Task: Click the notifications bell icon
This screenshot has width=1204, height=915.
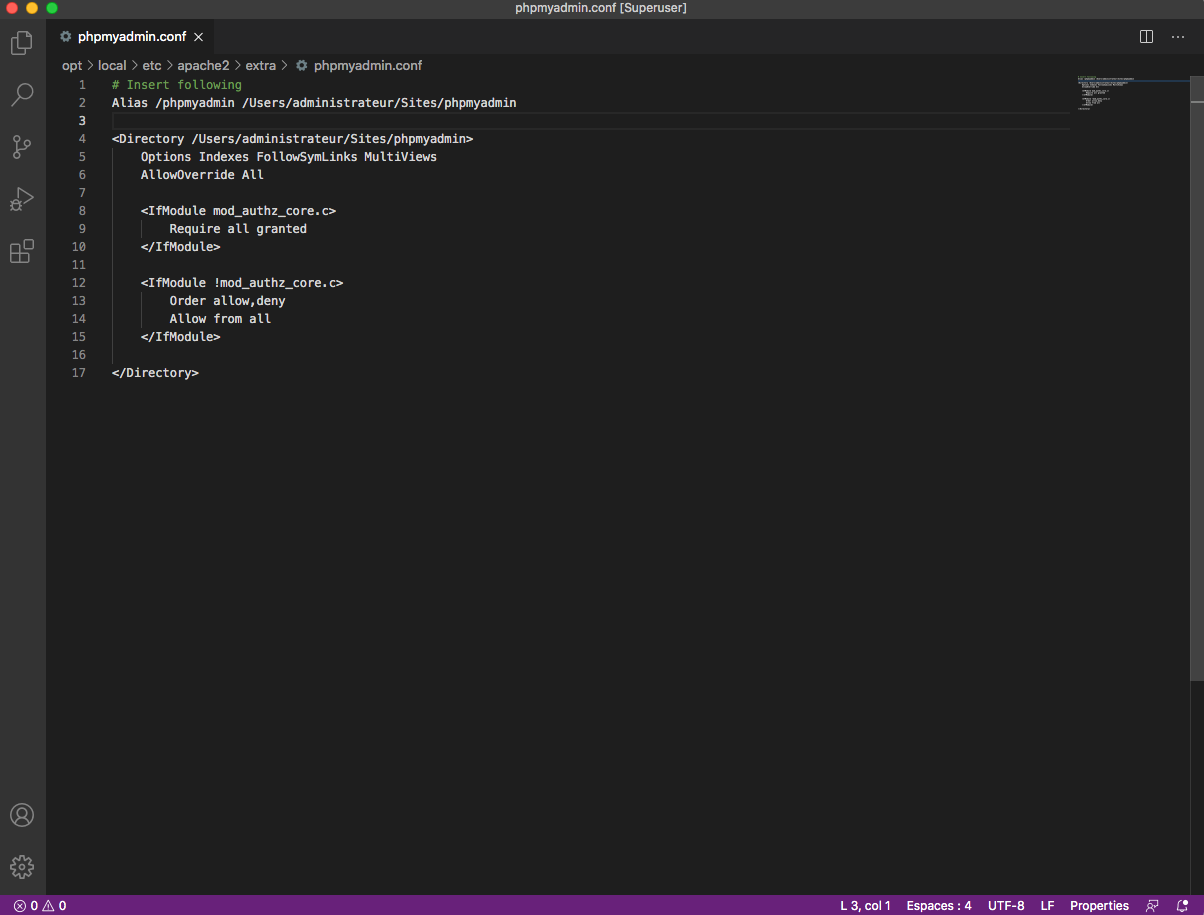Action: 1183,906
